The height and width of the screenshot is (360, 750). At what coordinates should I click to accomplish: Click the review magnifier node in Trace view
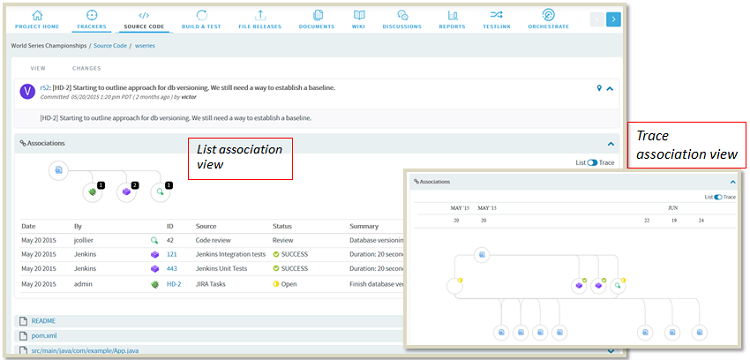click(x=618, y=286)
